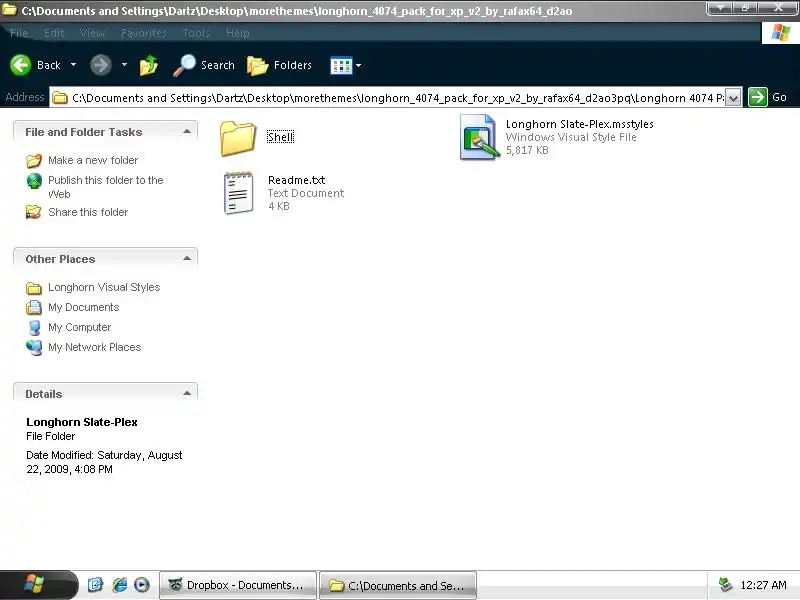Open the Forward history dropdown arrow
The image size is (800, 600).
coord(124,65)
